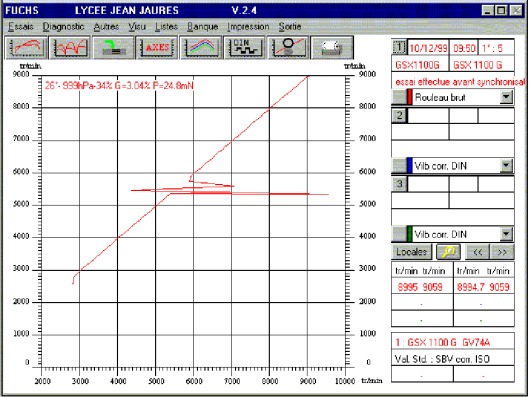Open the AXES settings button
This screenshot has width=529, height=397.
pos(157,48)
